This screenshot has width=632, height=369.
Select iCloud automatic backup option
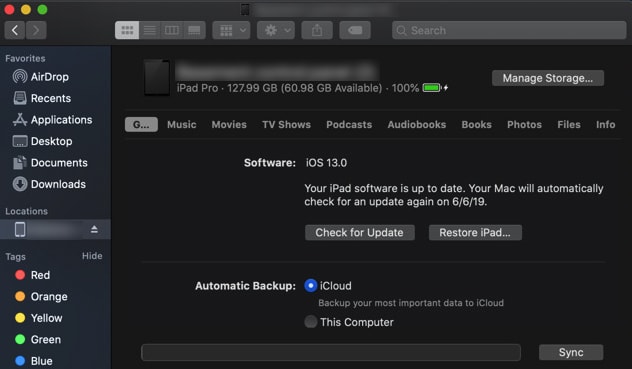[x=310, y=286]
